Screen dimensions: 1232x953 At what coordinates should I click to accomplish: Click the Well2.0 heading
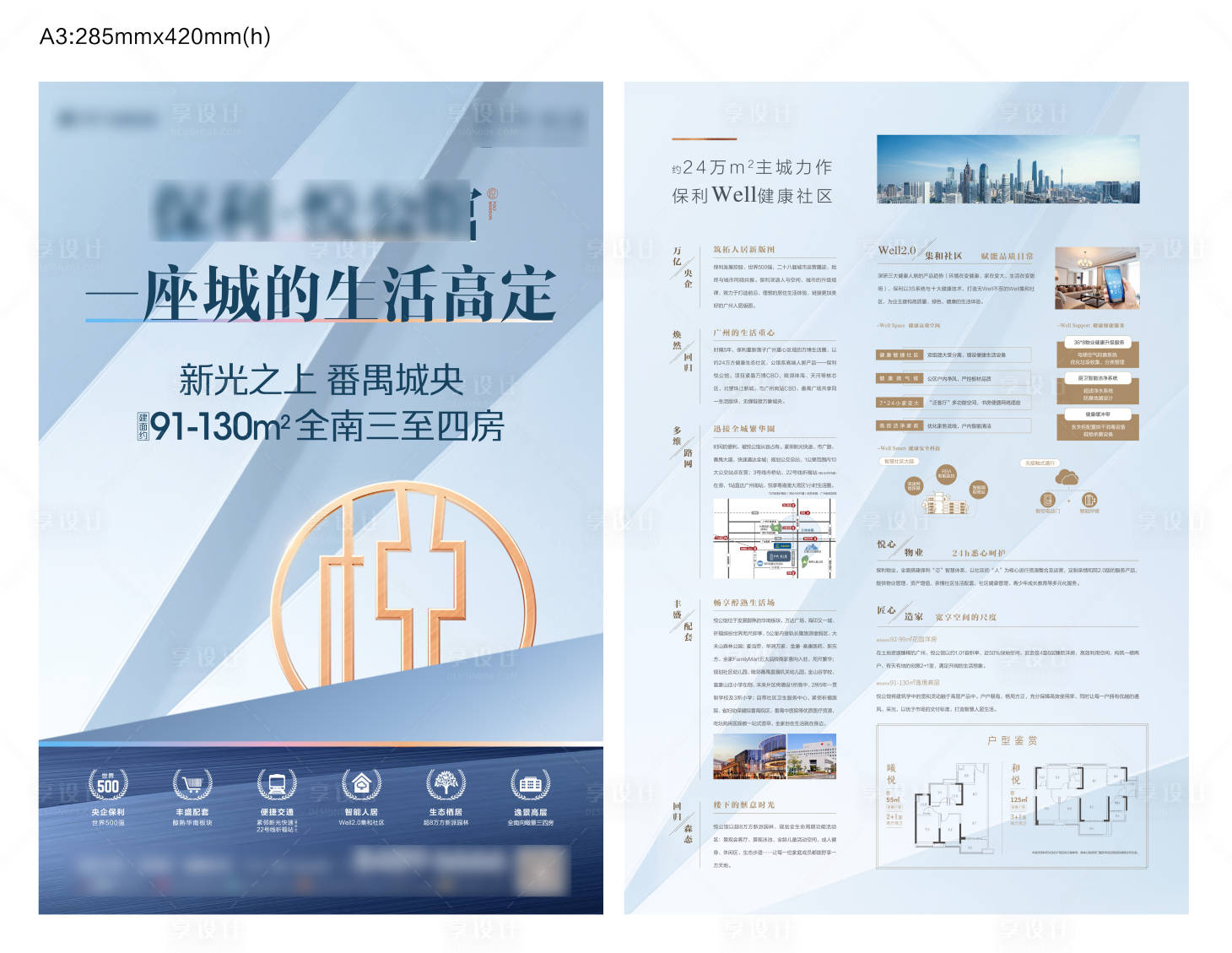[896, 250]
